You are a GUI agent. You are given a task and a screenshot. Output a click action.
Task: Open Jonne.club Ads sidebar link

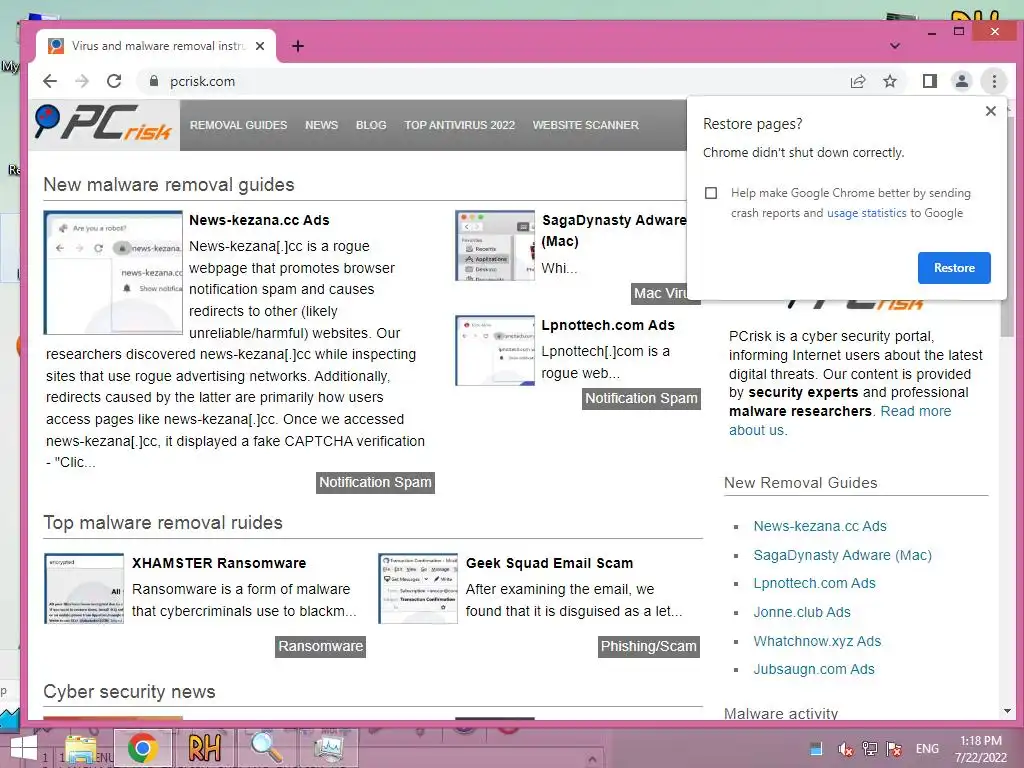point(801,612)
